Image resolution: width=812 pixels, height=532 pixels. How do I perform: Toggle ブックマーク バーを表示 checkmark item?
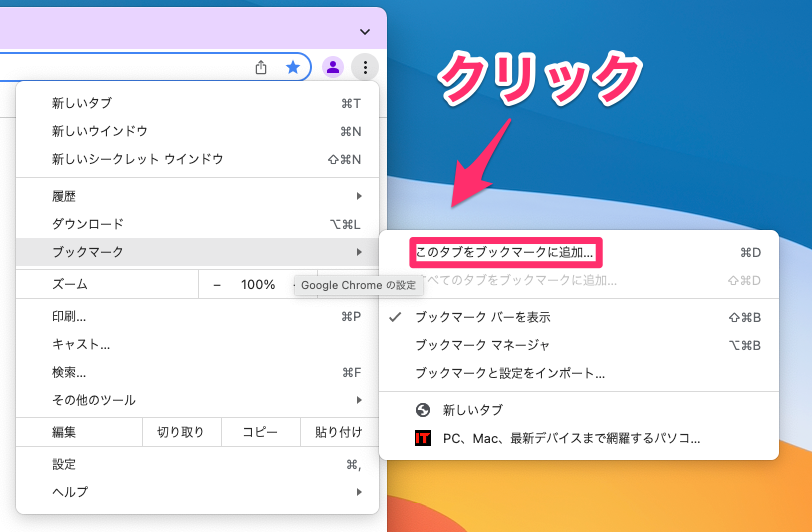[x=482, y=317]
